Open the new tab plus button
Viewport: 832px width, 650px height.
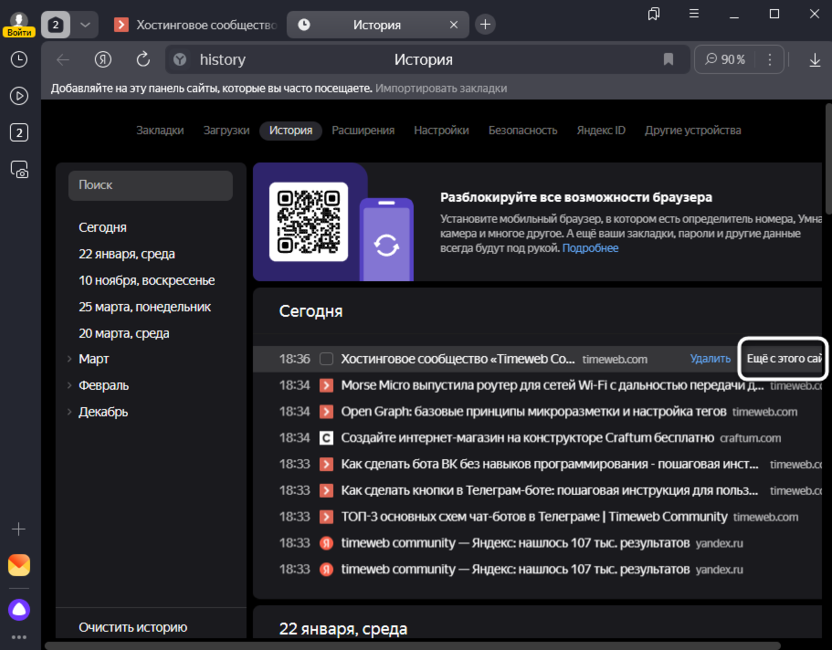[x=485, y=24]
